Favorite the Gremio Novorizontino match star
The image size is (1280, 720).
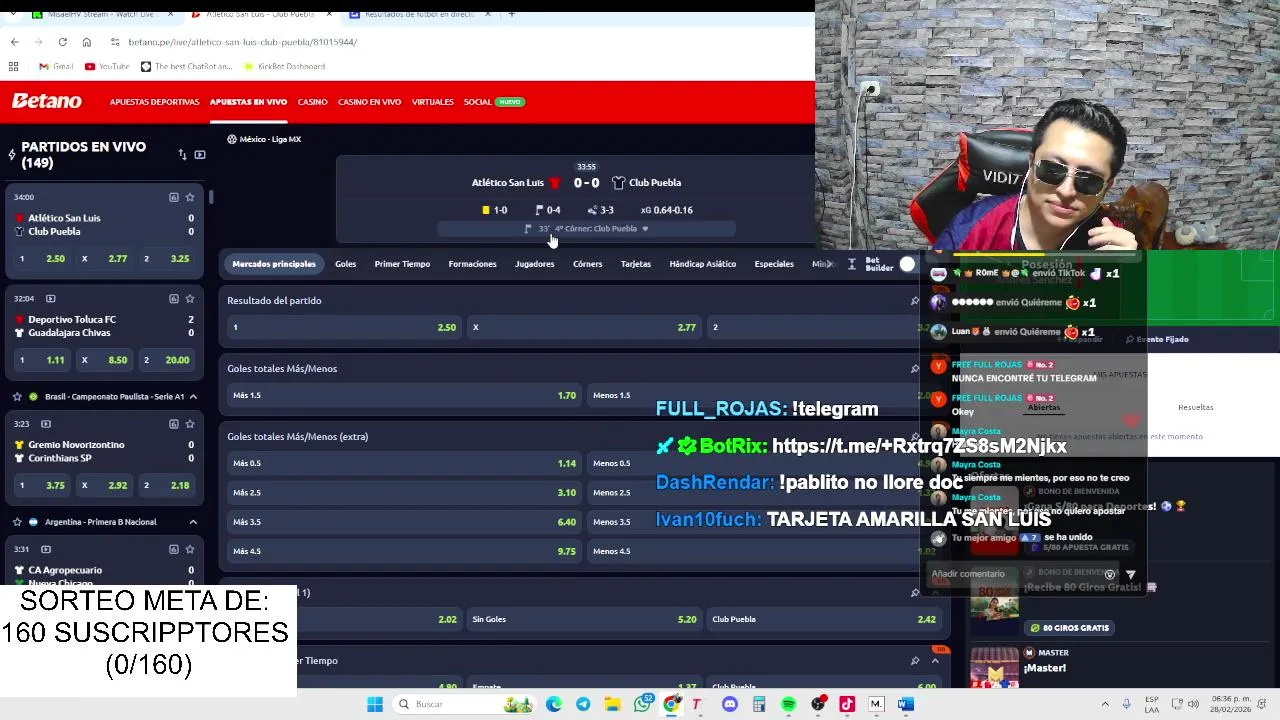[x=190, y=424]
